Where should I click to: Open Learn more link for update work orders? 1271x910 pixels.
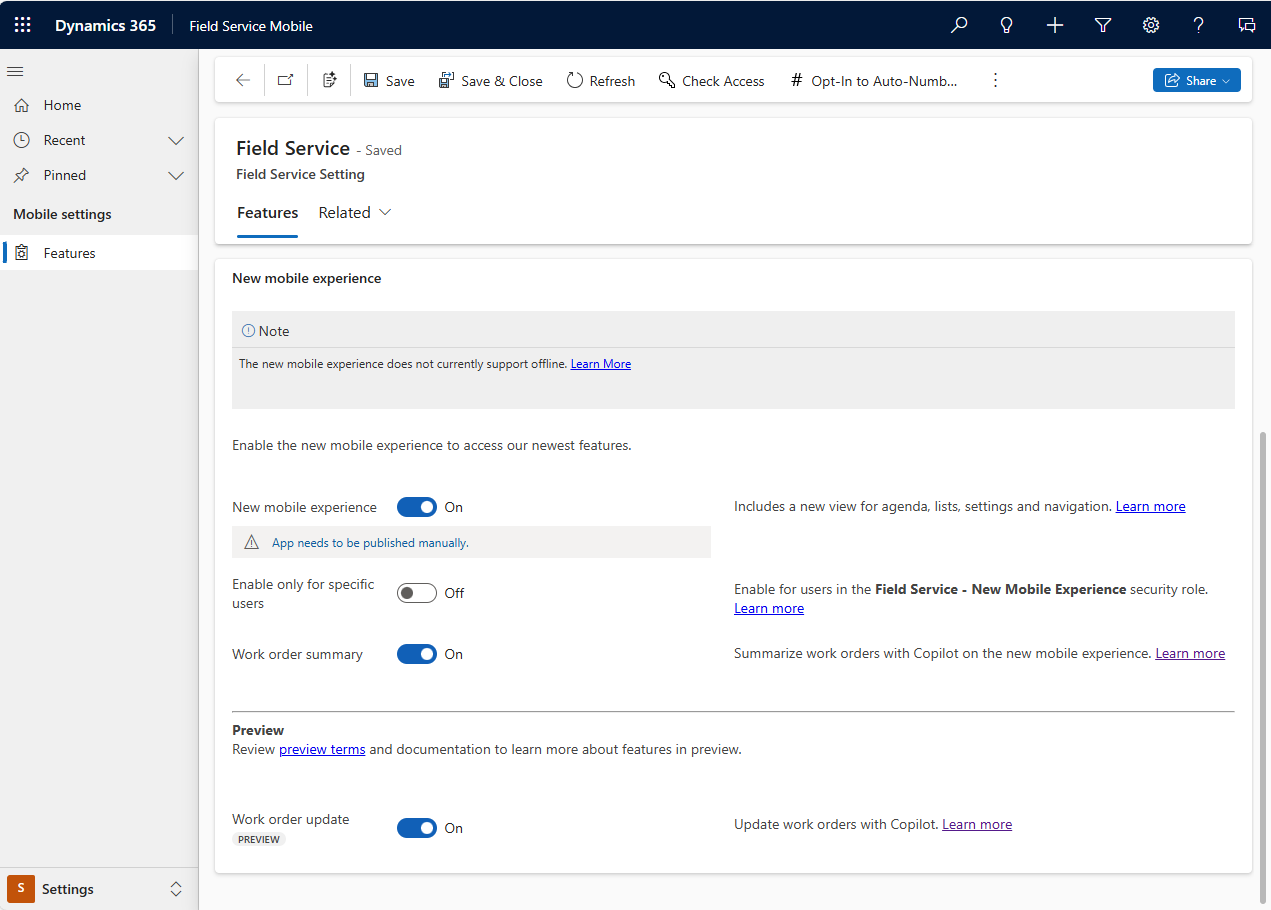[977, 825]
